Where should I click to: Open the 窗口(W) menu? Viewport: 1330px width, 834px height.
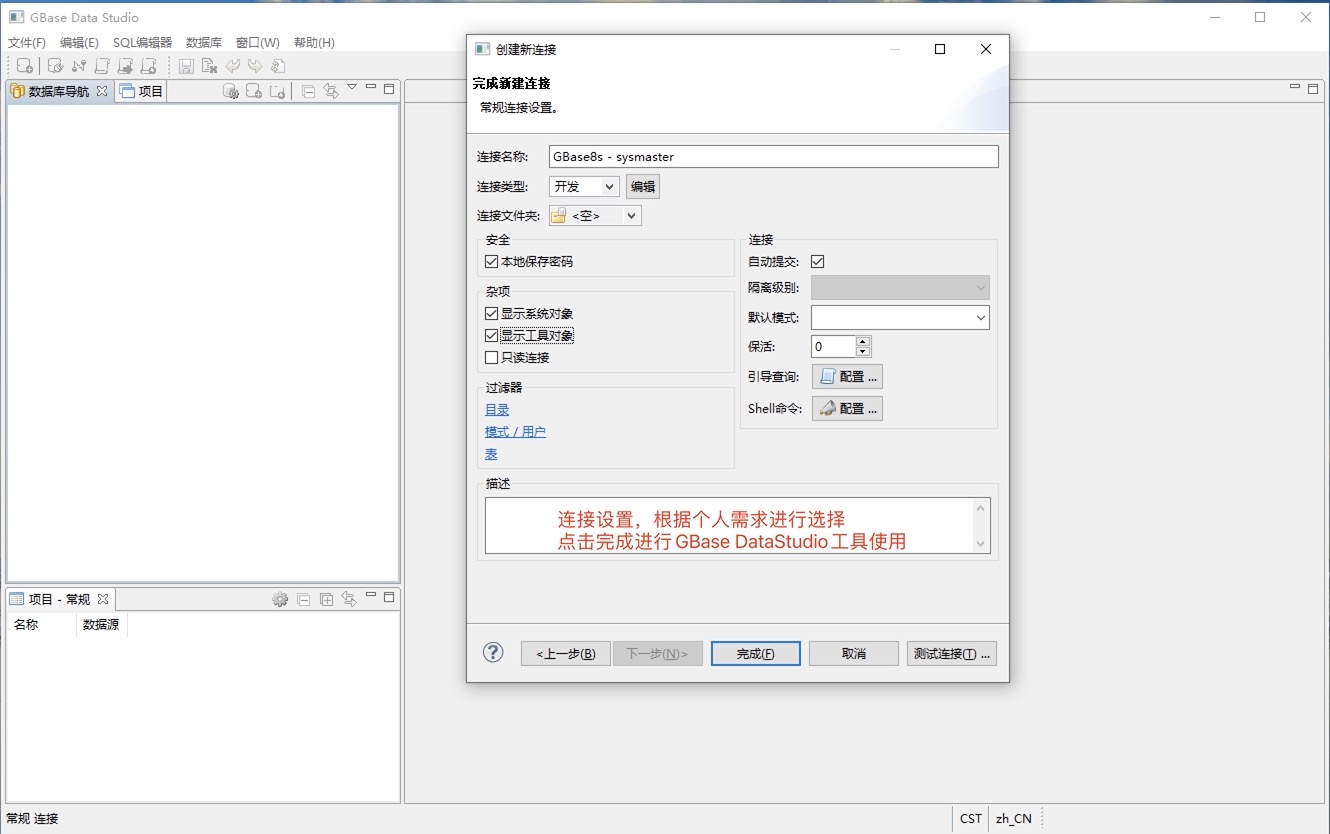point(258,43)
